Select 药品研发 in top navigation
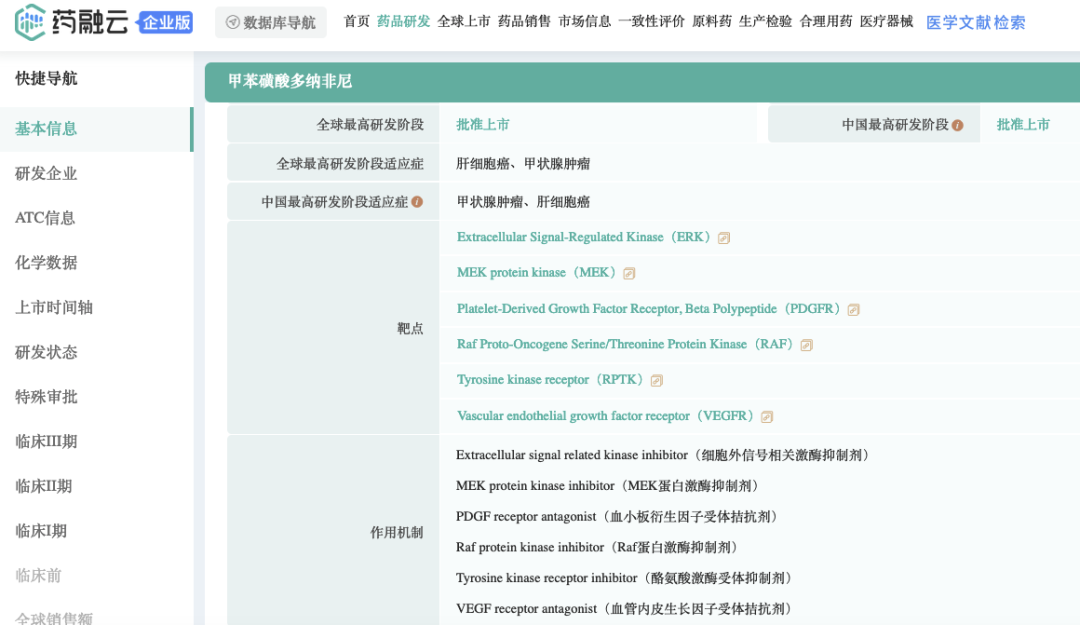 click(x=403, y=22)
